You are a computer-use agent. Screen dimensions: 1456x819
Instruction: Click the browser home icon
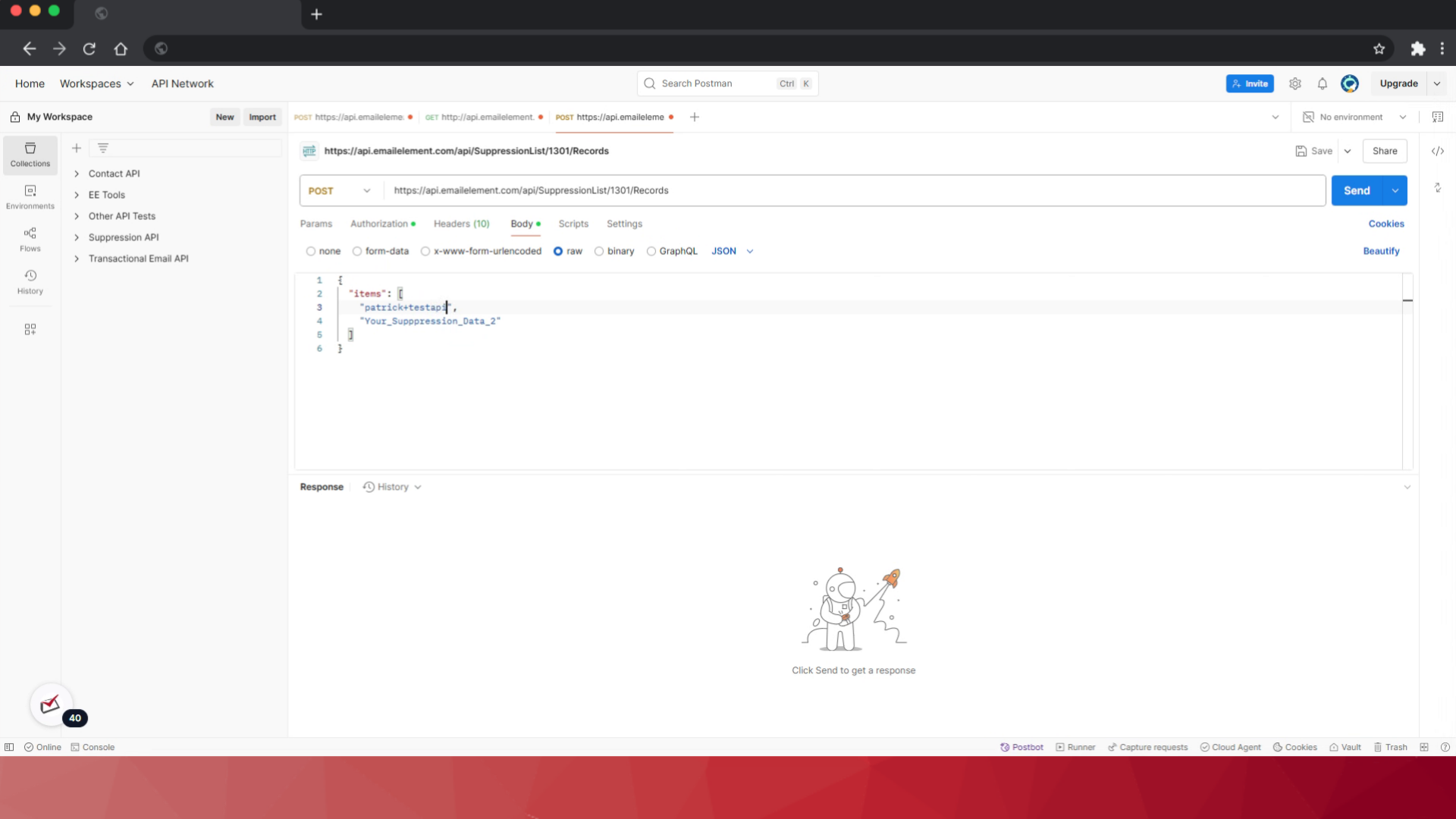click(121, 49)
